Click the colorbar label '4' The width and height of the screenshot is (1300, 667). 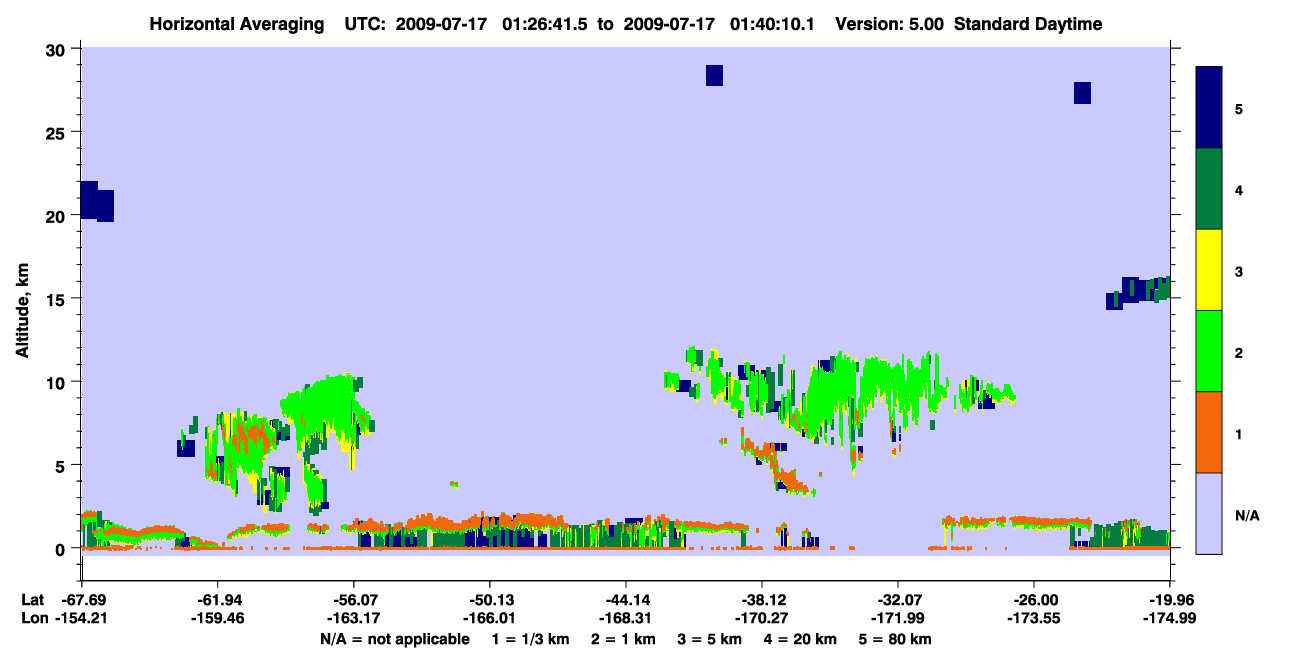tap(1239, 189)
